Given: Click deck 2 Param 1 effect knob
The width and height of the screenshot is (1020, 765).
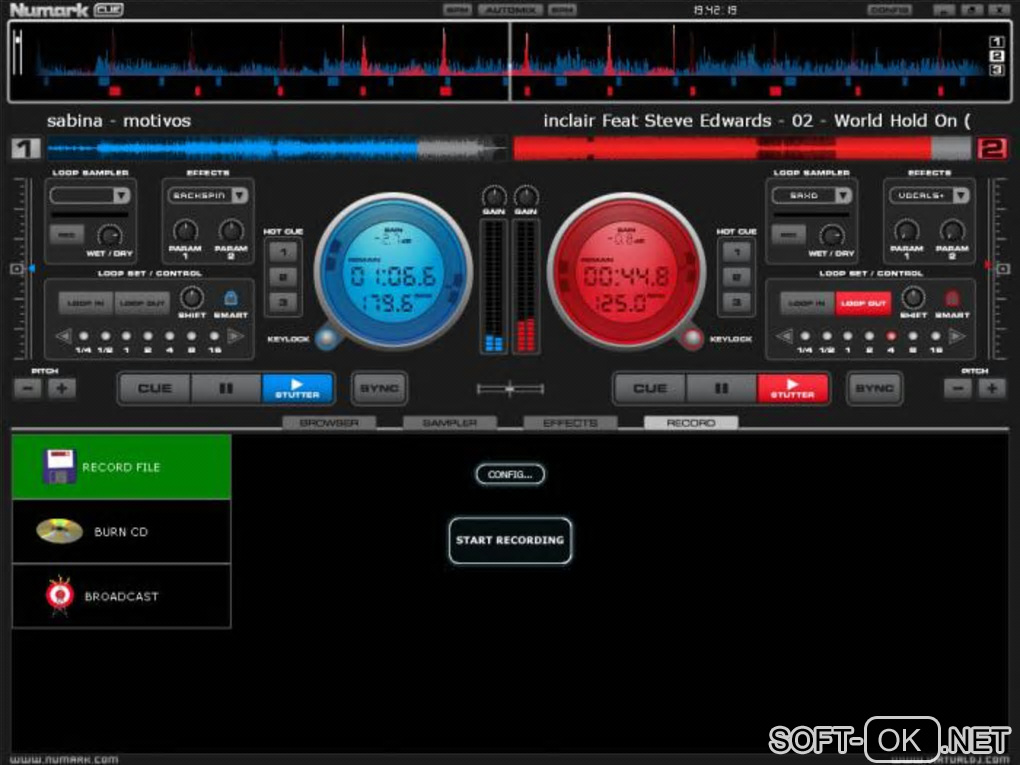Looking at the screenshot, I should click(907, 230).
